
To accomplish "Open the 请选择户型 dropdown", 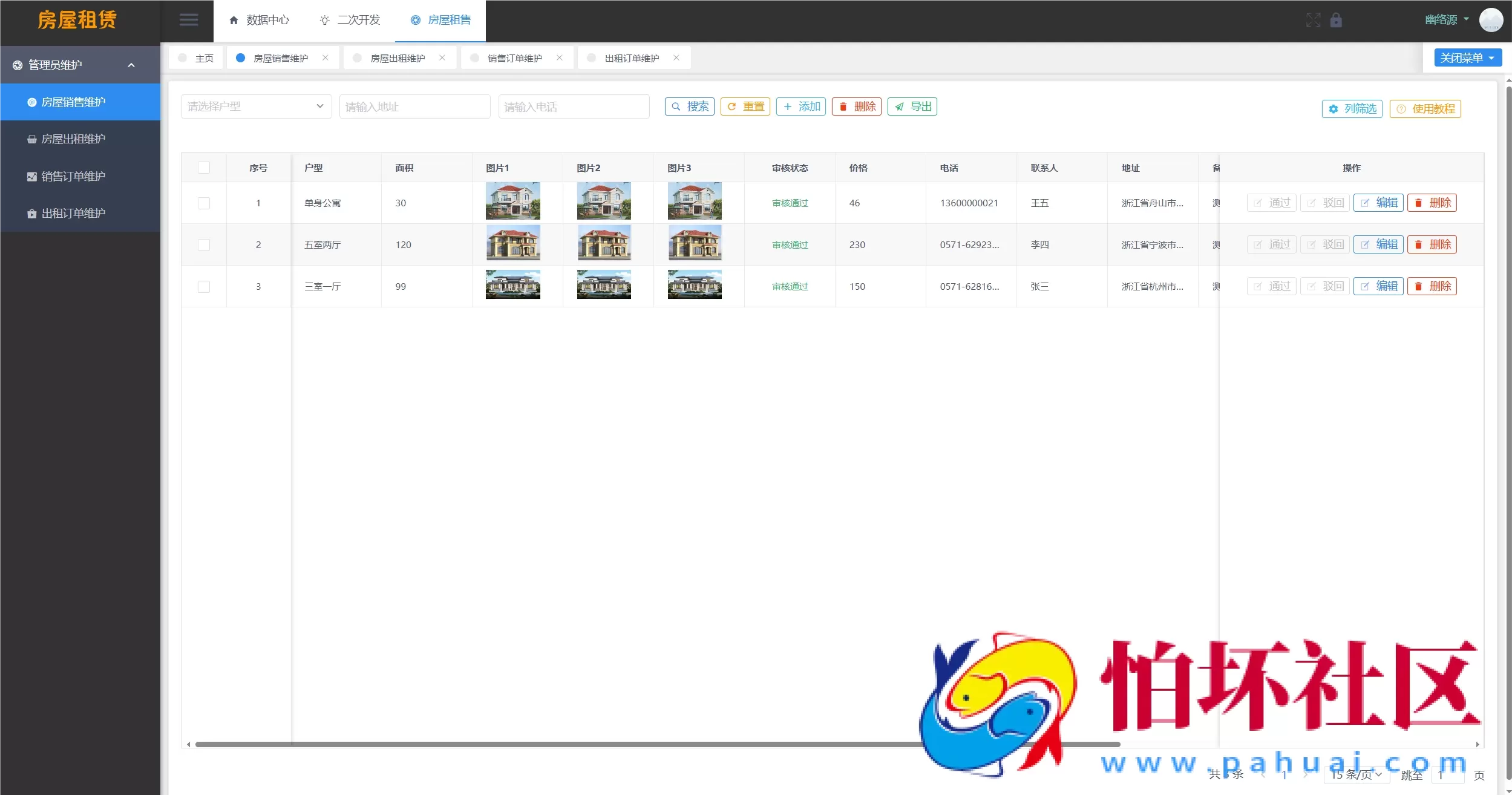I will (255, 106).
